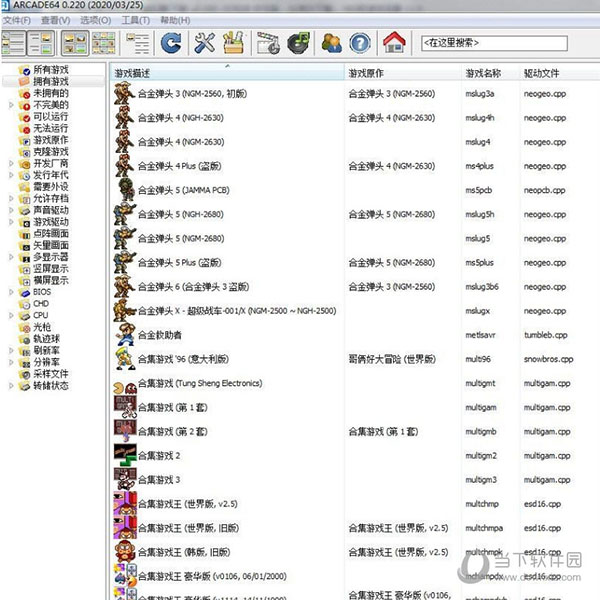
Task: Click the yellow toolbox folder toolbar icon
Action: click(233, 43)
